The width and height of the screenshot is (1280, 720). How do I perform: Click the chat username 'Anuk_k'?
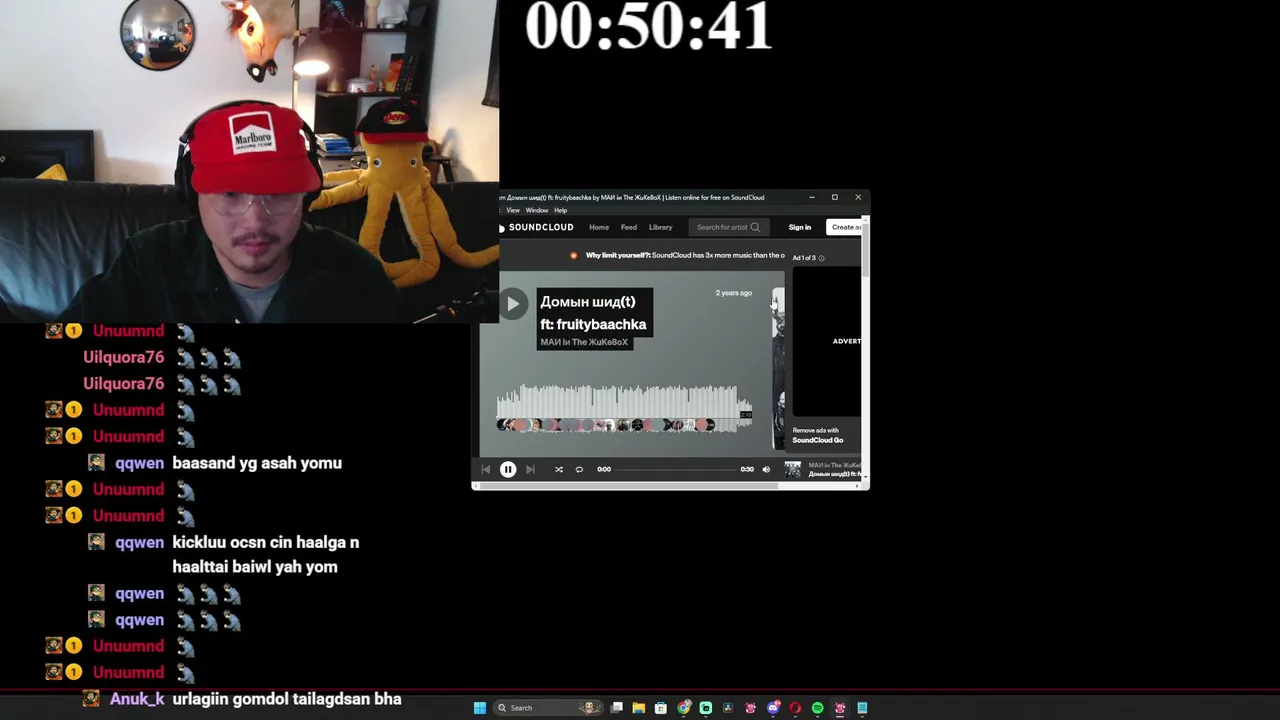tap(137, 699)
